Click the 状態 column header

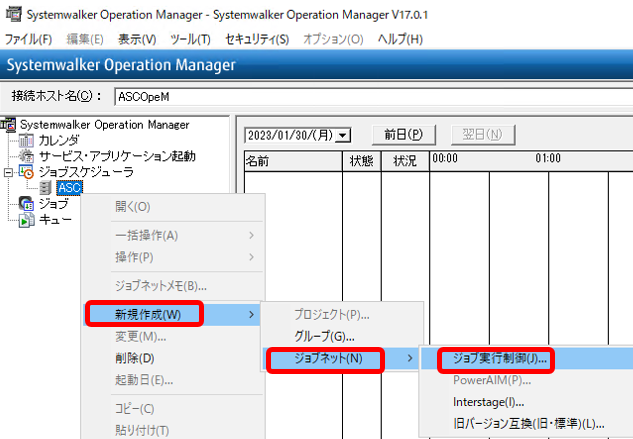(x=362, y=161)
